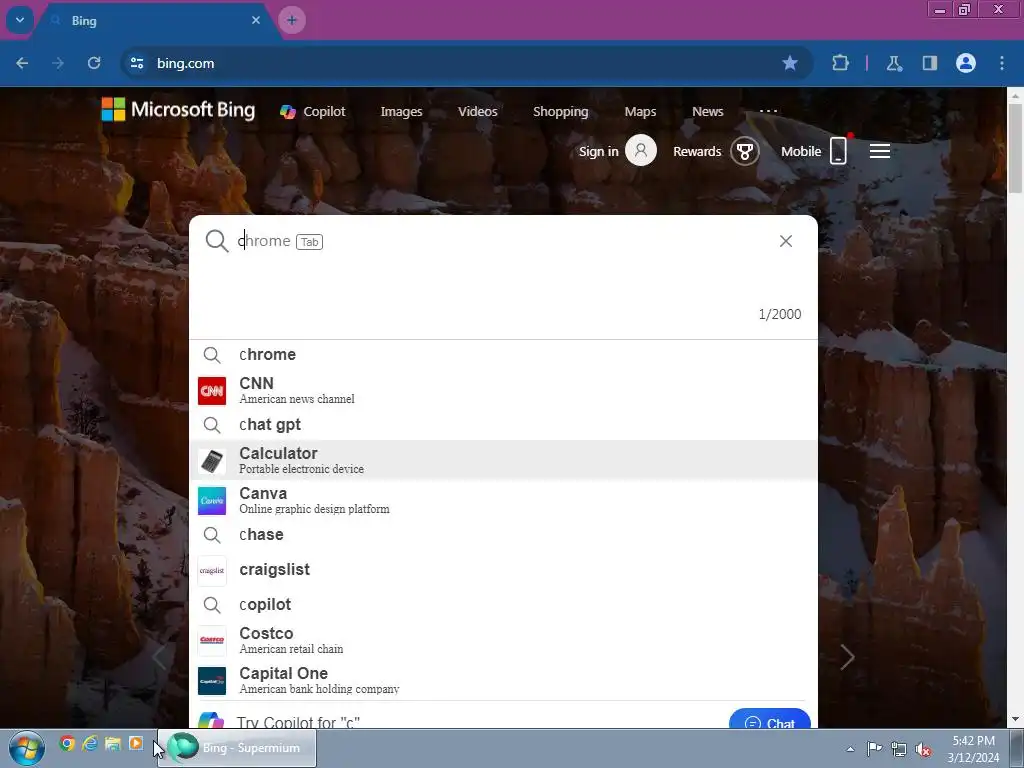Go forward using the toolbar arrow
This screenshot has width=1024, height=768.
click(x=58, y=63)
